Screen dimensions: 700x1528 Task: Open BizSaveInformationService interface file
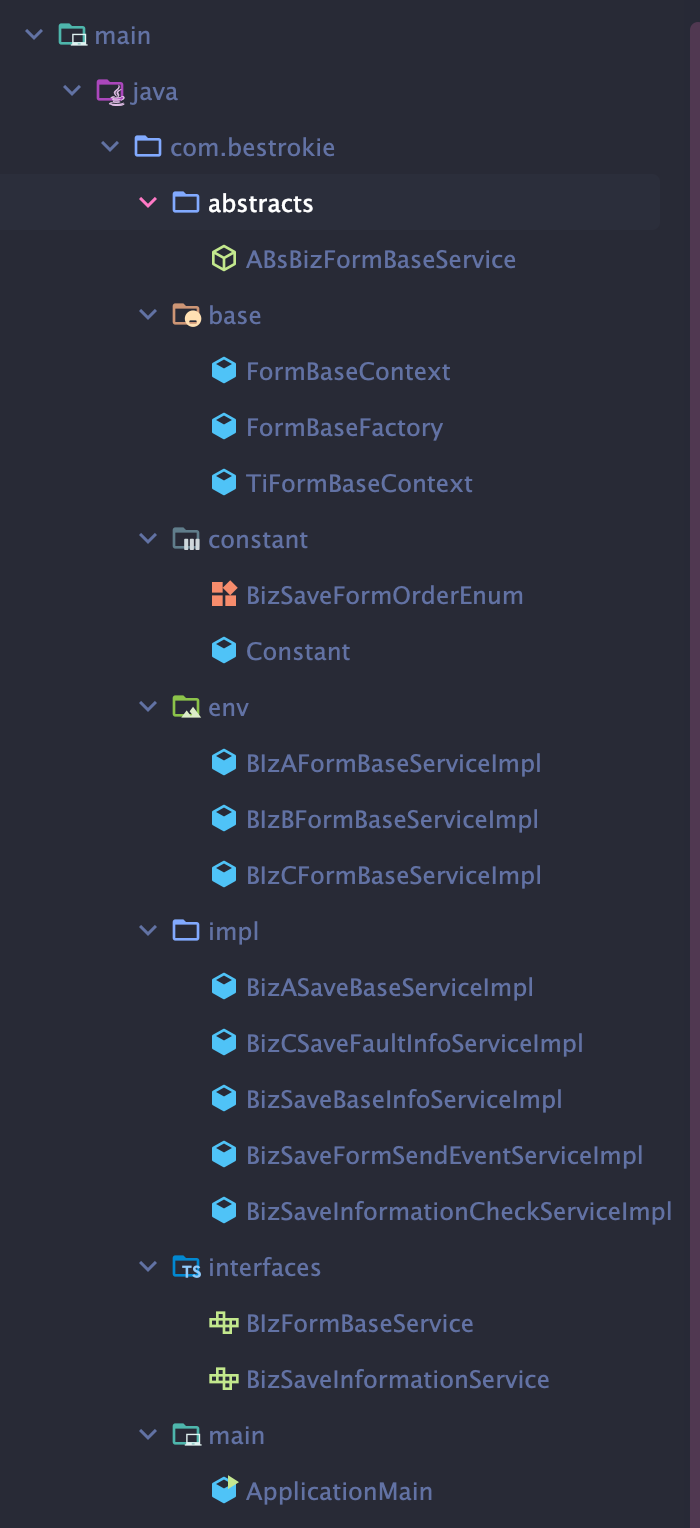398,1380
